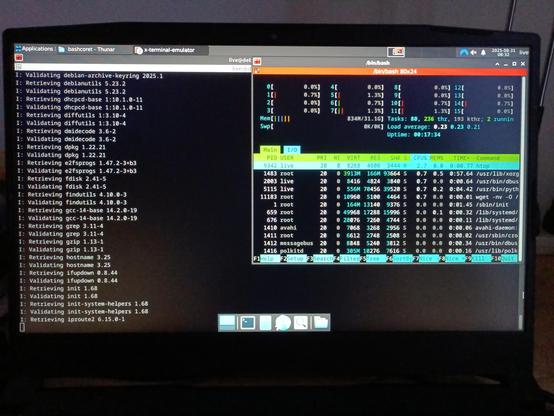Select process 11183 root wget row
Viewport: 554px width, 416px height.
(x=386, y=197)
